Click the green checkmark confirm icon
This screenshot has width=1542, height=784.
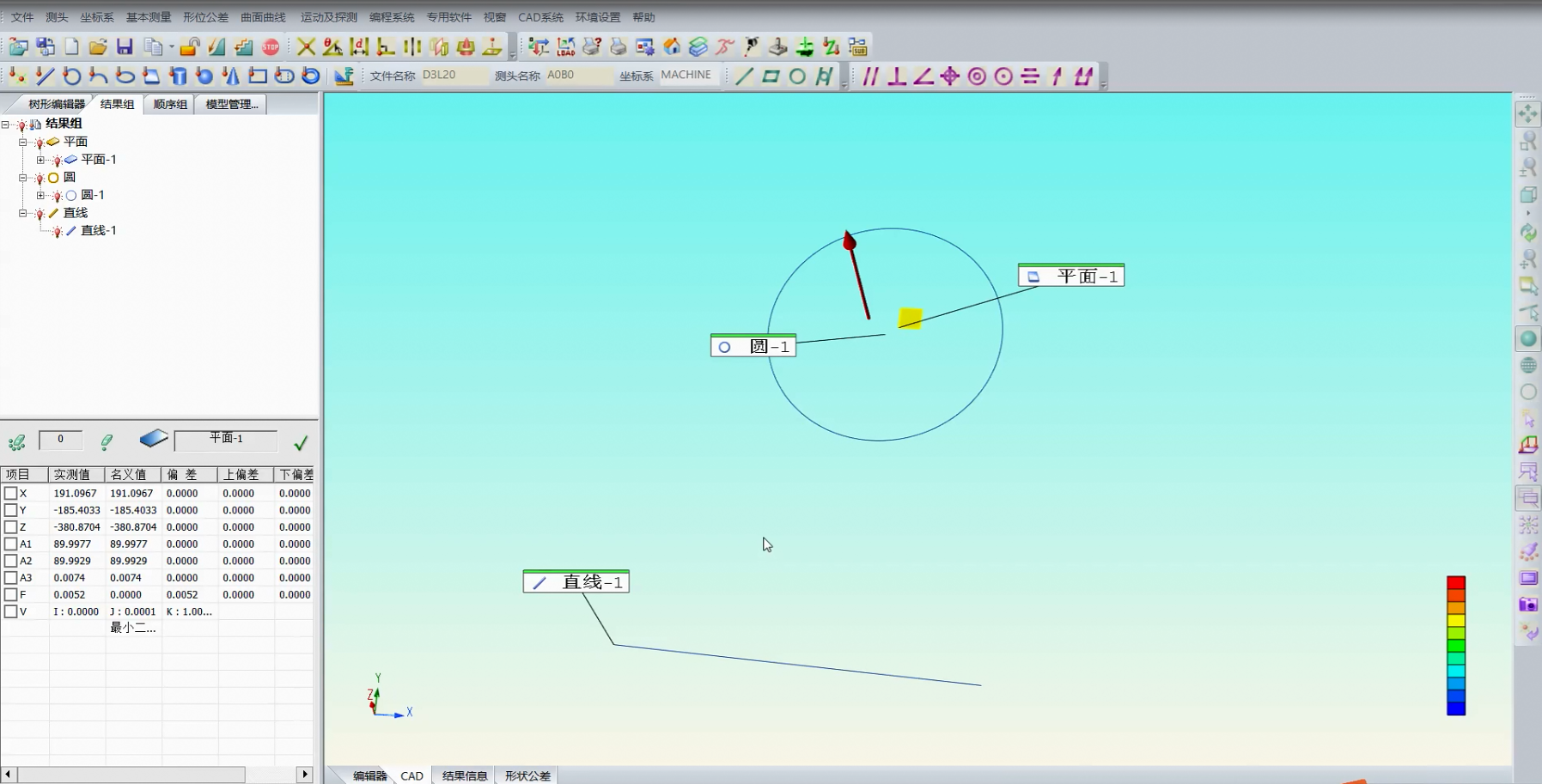[x=301, y=443]
